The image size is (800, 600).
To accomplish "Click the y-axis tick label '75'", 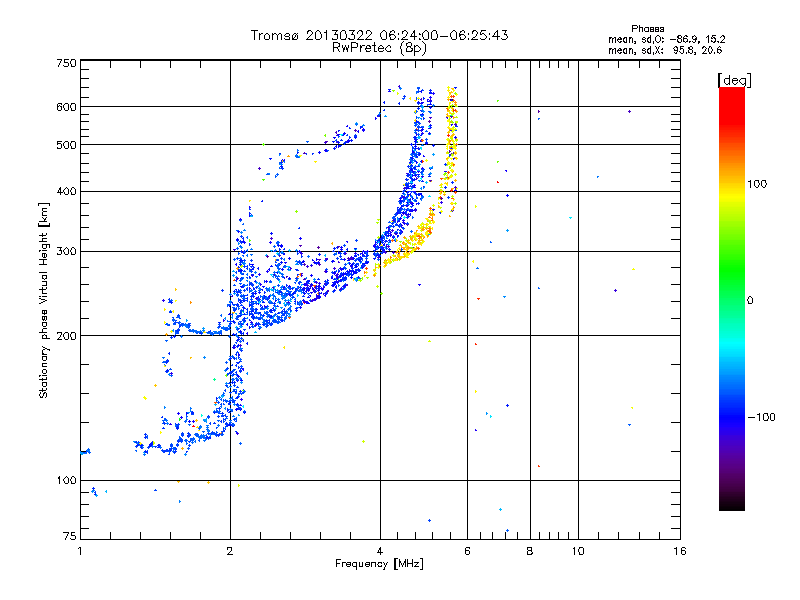I will (70, 536).
